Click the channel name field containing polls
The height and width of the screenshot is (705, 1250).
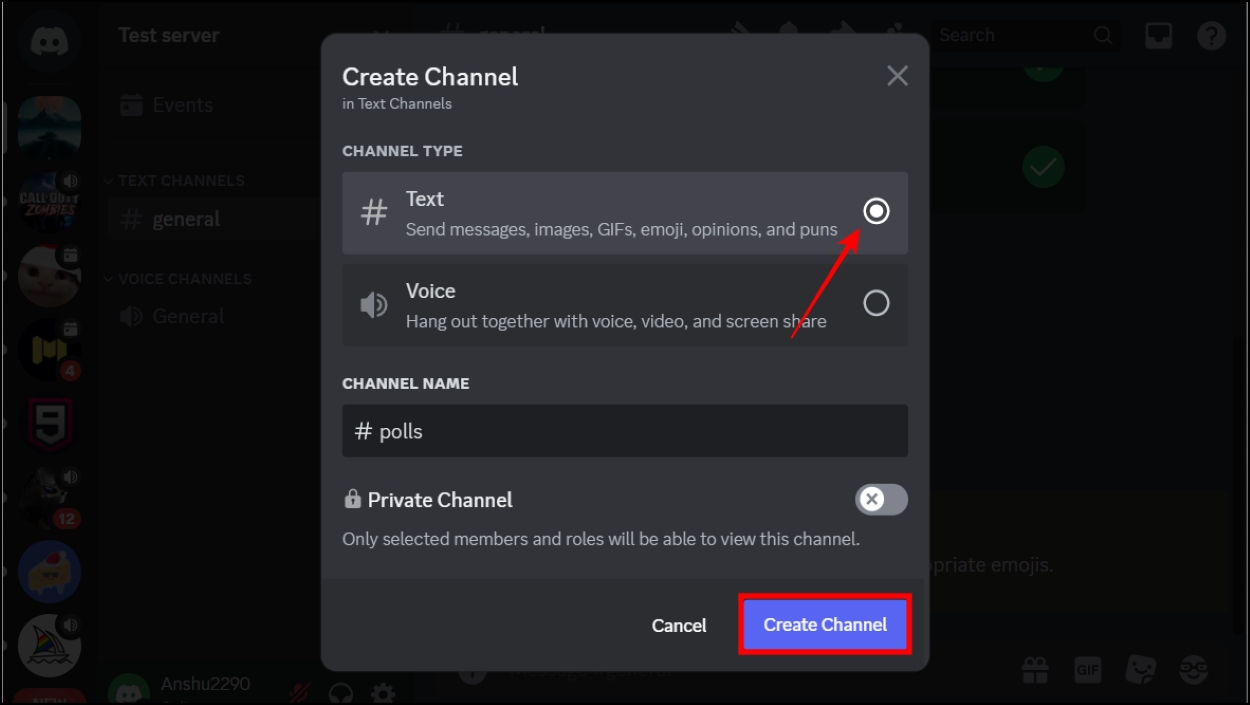[x=625, y=432]
